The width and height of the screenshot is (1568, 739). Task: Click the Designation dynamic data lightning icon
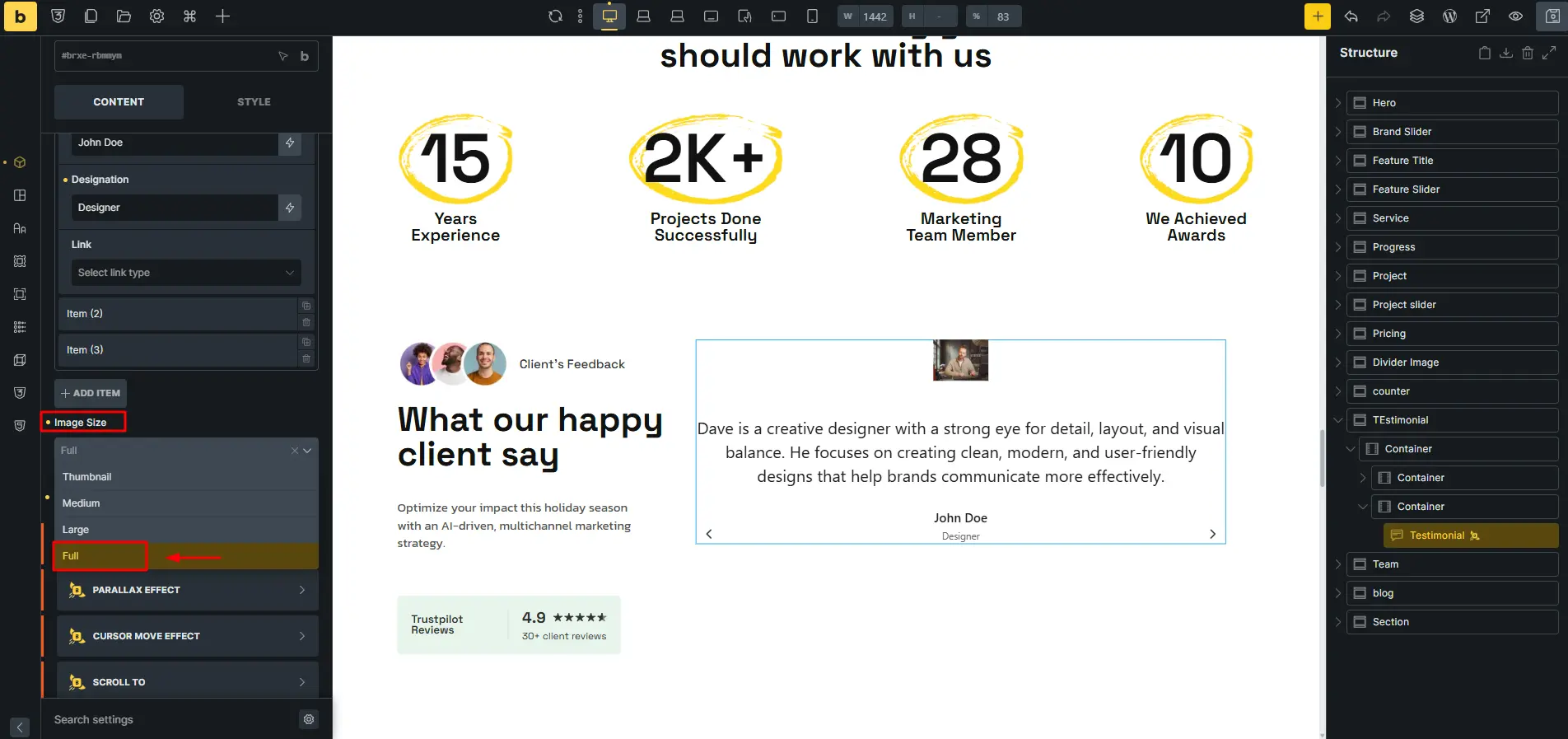pos(290,208)
